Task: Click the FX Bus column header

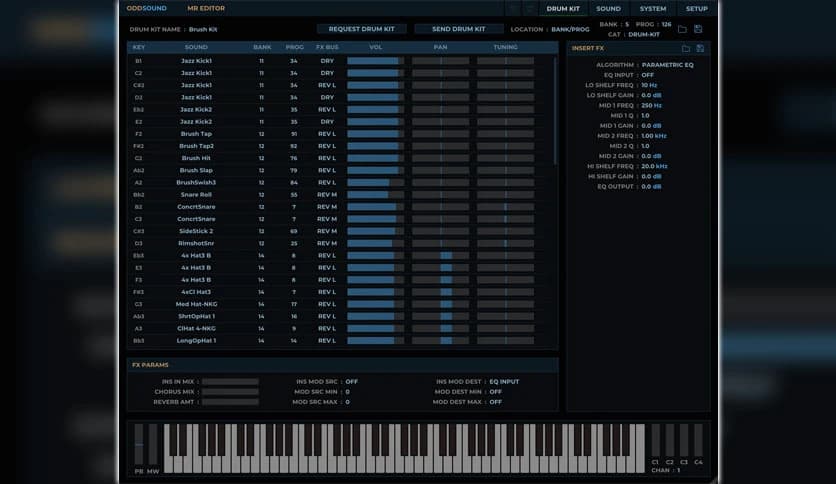Action: tap(327, 47)
